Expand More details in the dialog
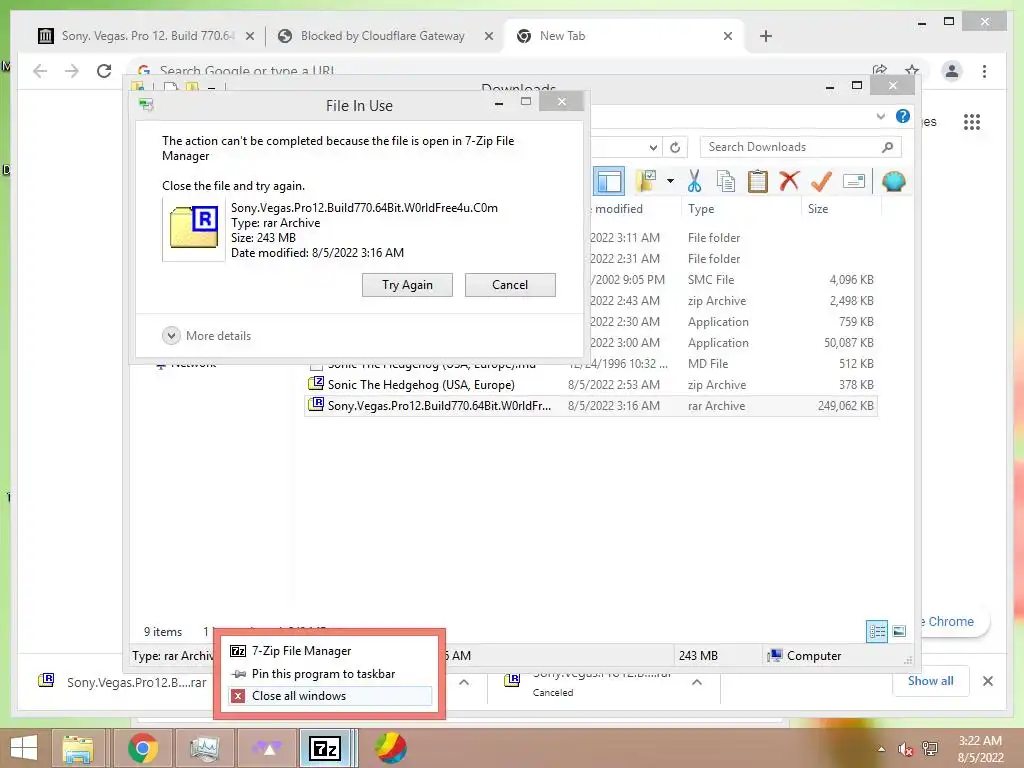 (207, 336)
